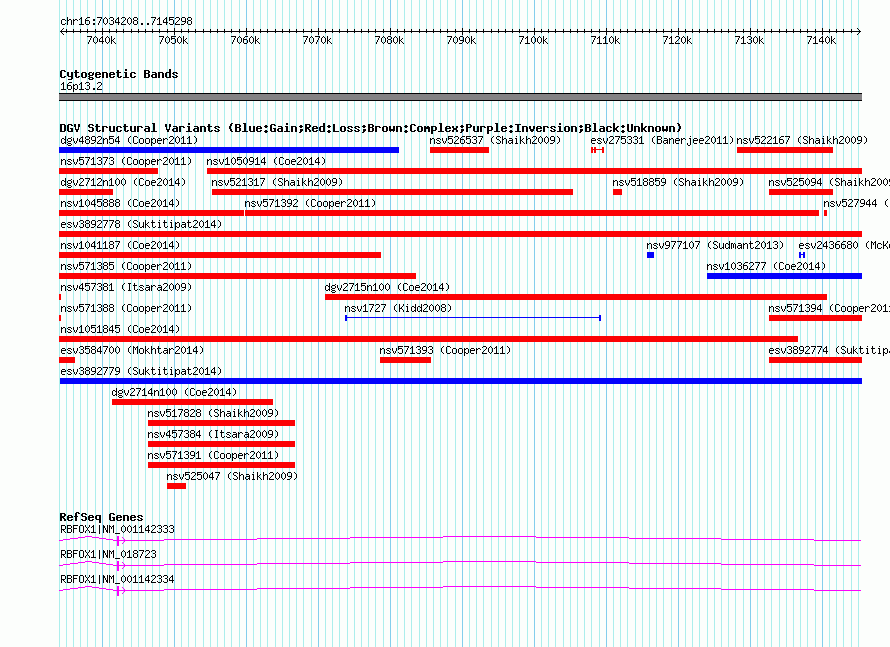This screenshot has width=890, height=647.
Task: Click the nsv571373 (Cooper2011) label
Action: [x=126, y=161]
